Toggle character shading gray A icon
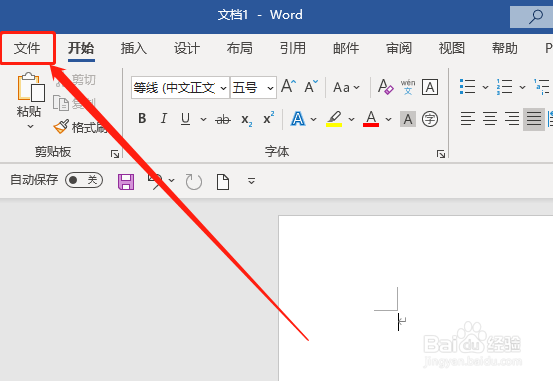Screen dimensions: 553x381 coord(408,119)
